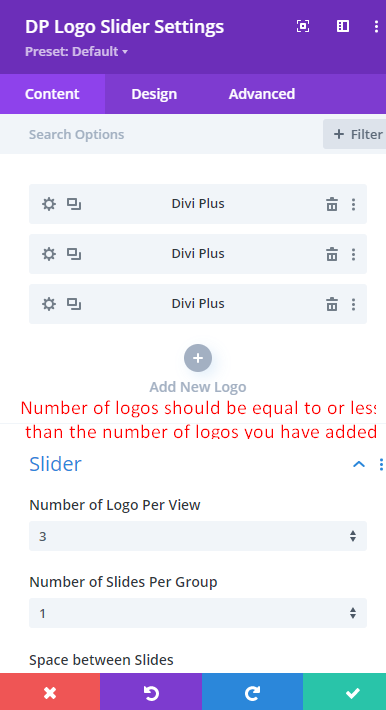Screen dimensions: 386x710
Task: Open the Number of Slides Per Group dropdown
Action: point(198,613)
